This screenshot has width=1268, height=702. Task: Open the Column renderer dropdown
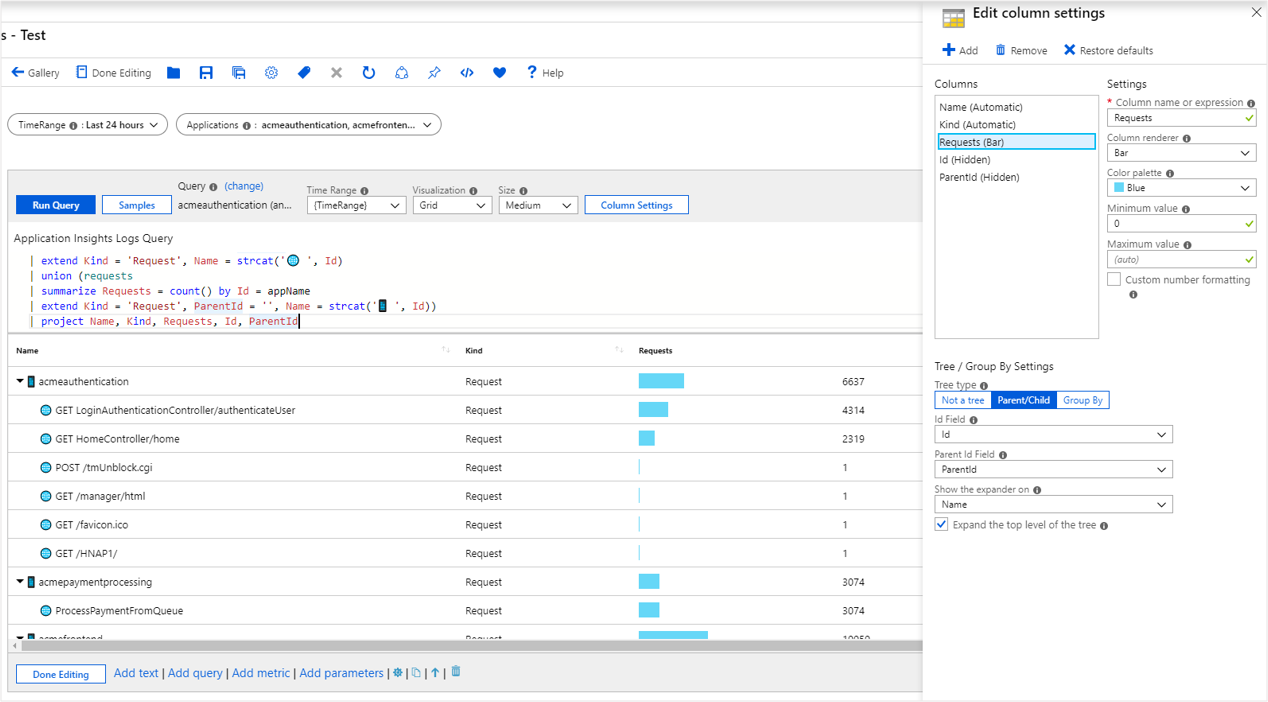[x=1181, y=153]
